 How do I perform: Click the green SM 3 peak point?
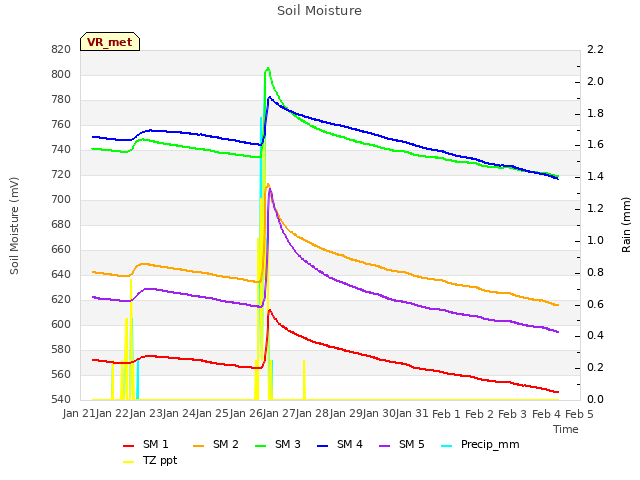coord(268,68)
